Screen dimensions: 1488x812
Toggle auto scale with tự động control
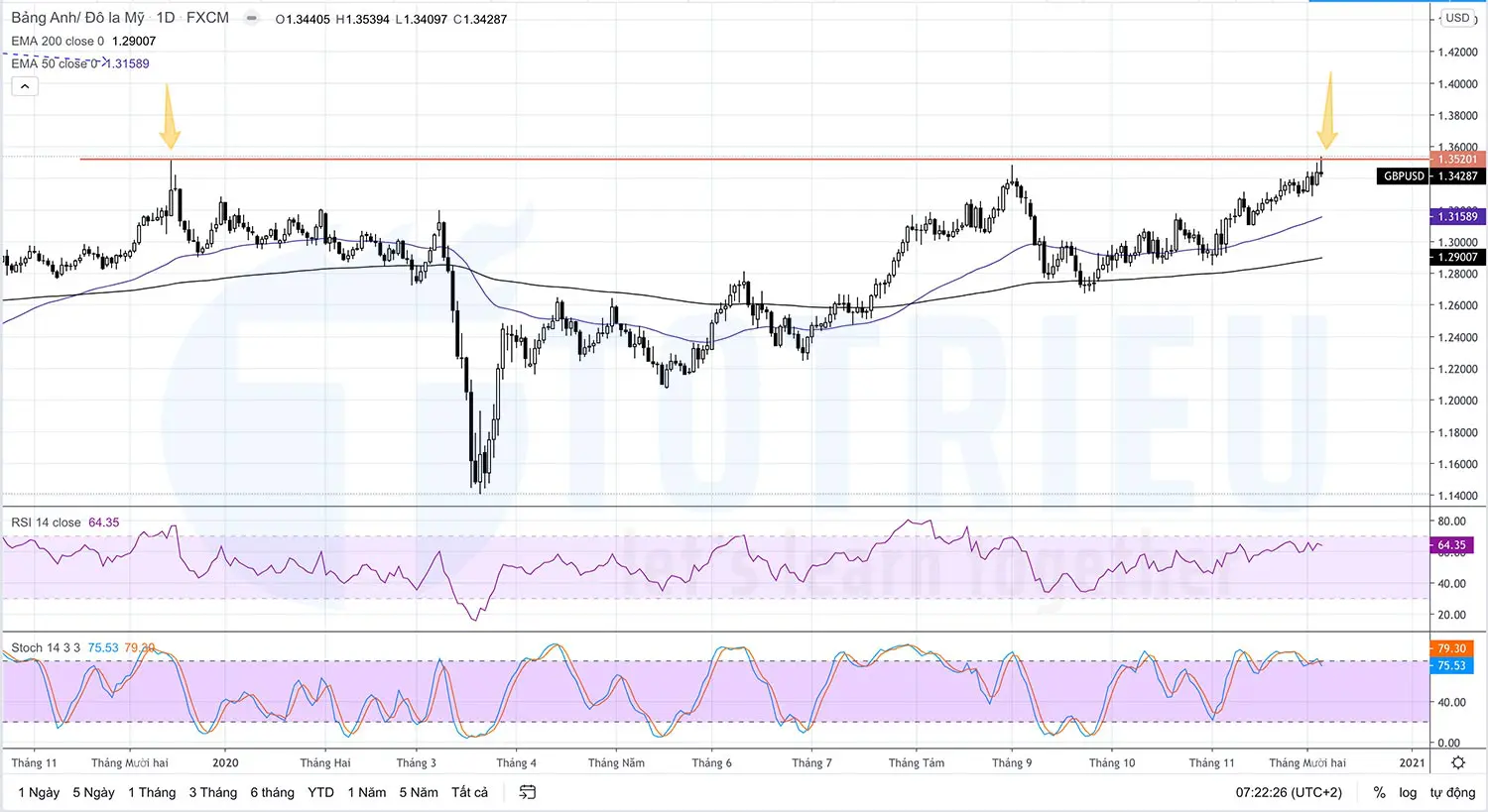tap(1452, 792)
